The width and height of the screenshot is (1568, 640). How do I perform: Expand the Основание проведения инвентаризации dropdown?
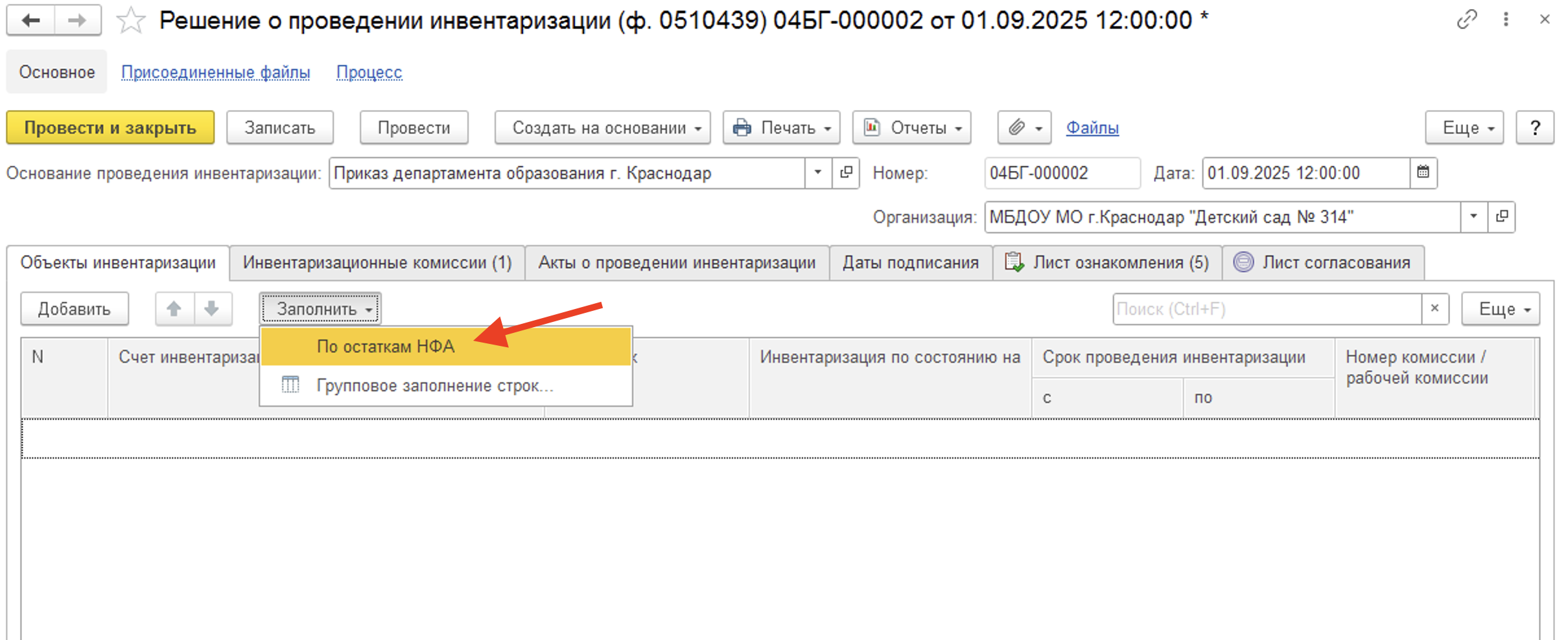818,172
